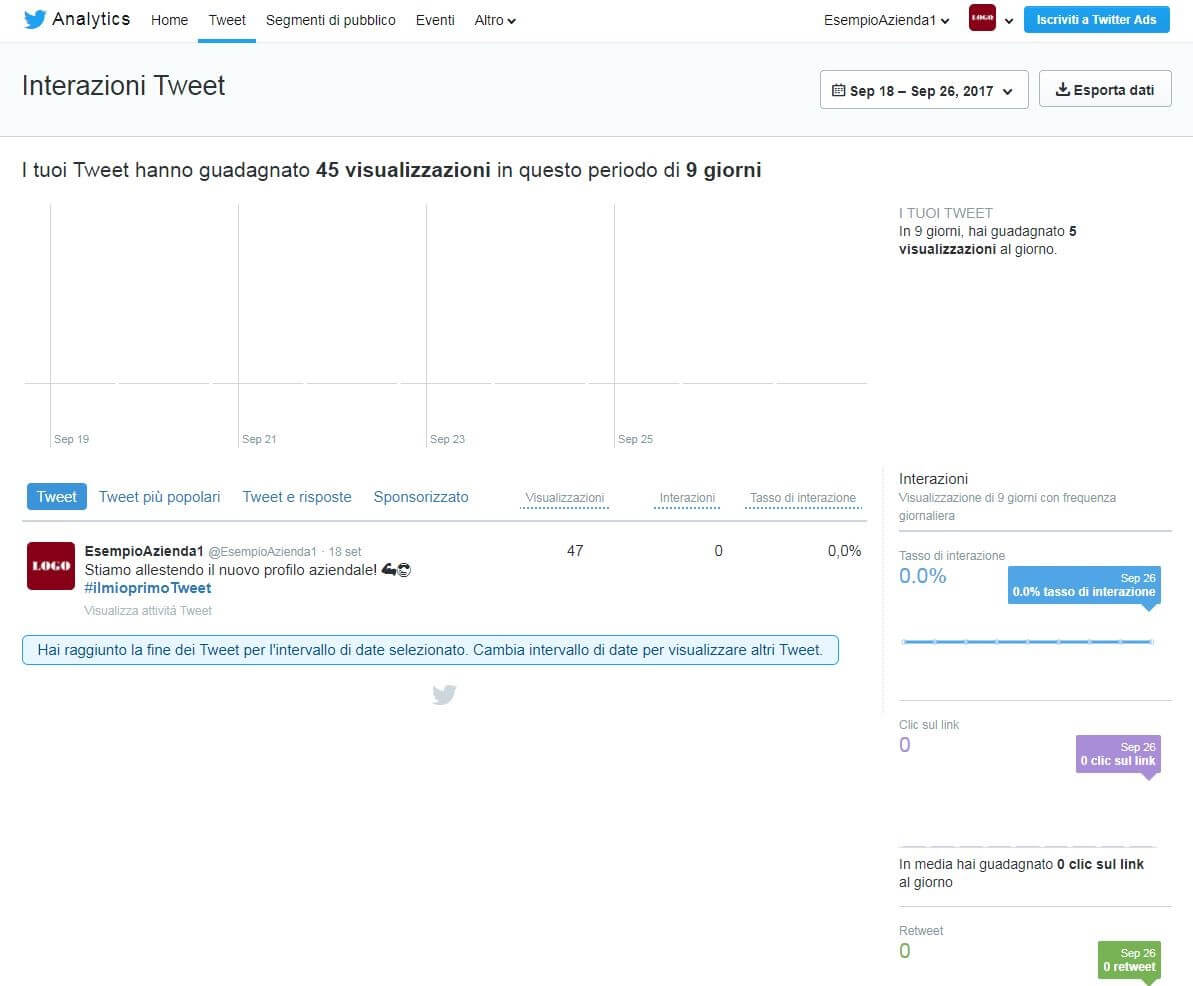Viewport: 1193px width, 986px height.
Task: Switch to Tweet più popolari tab
Action: pos(159,497)
